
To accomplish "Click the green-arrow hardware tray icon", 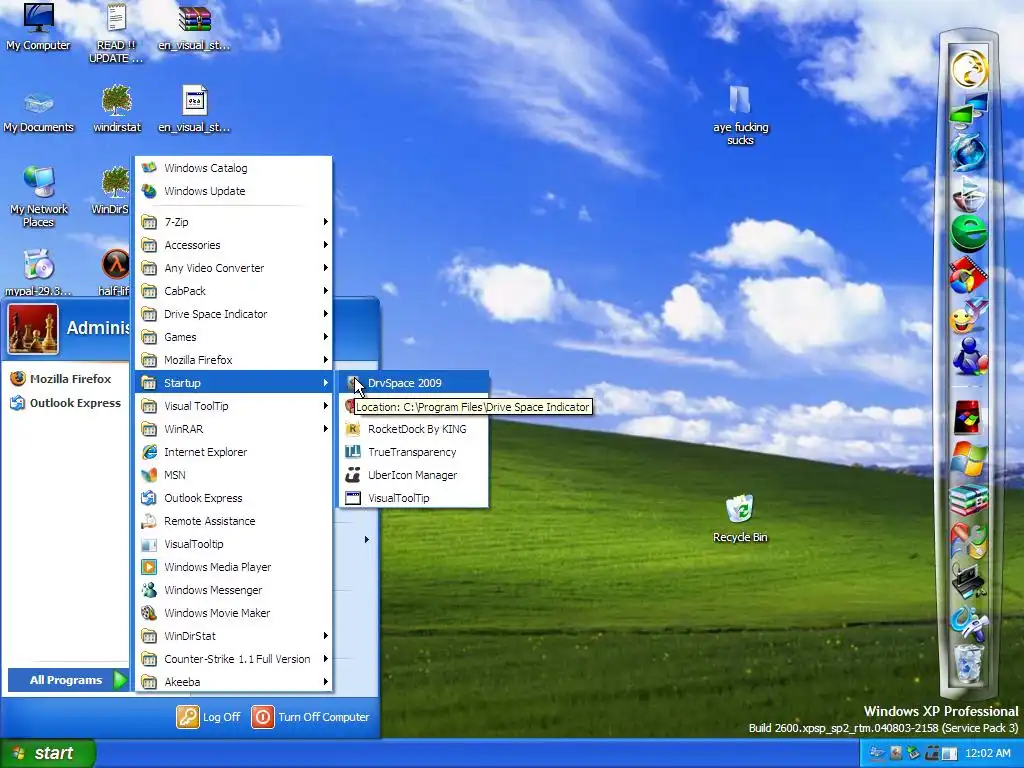I will (912, 753).
